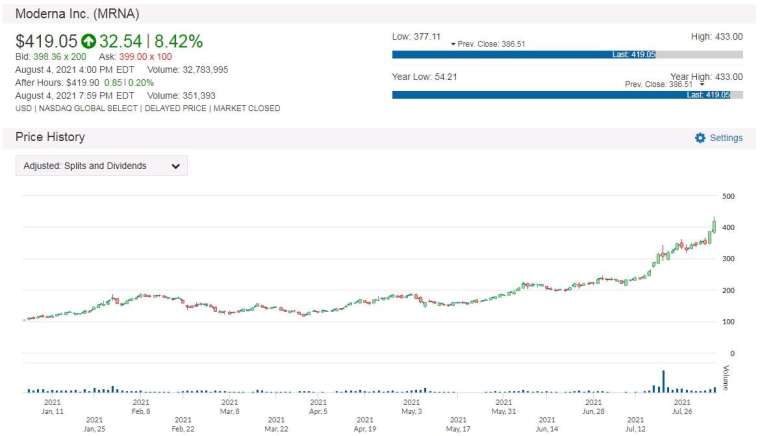Click the Year Low: 54.21 label
This screenshot has width=760, height=436.
pyautogui.click(x=424, y=77)
